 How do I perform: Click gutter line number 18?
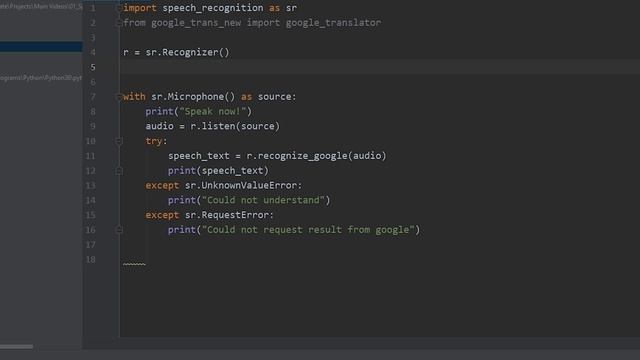pos(91,260)
